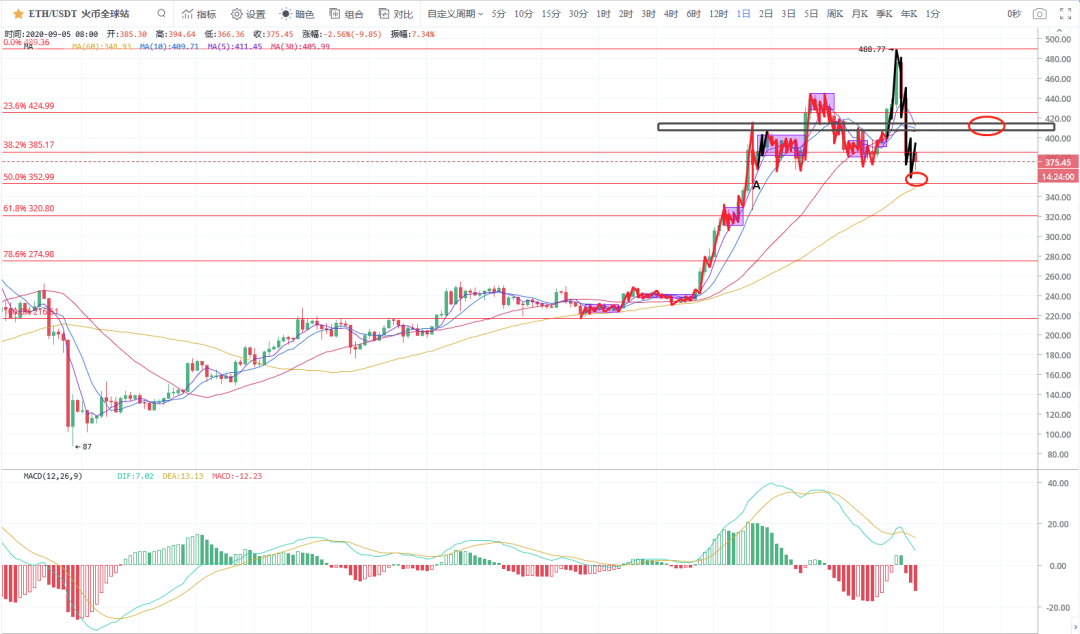Image resolution: width=1080 pixels, height=634 pixels.
Task: Click the 涨幅:-2.56%(-9.85) change value
Action: [x=342, y=34]
